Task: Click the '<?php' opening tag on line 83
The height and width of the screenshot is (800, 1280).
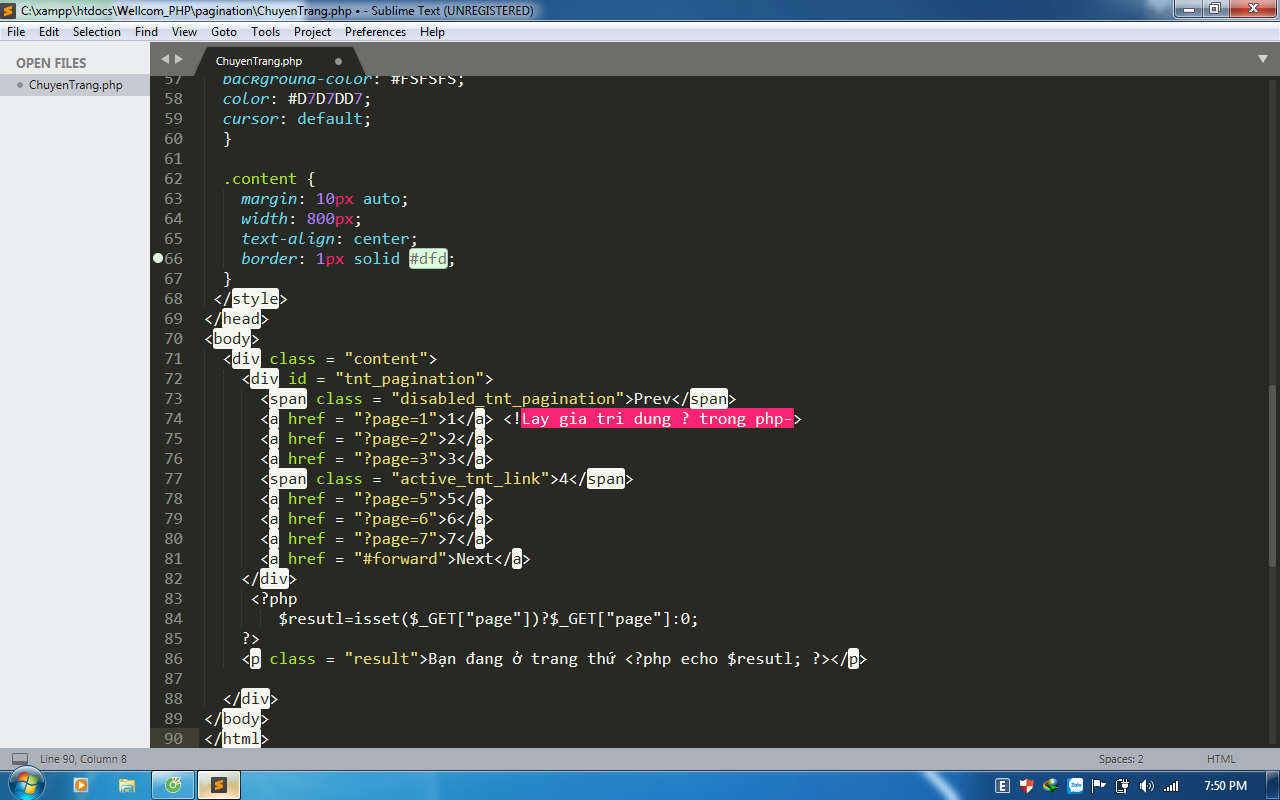Action: (274, 599)
